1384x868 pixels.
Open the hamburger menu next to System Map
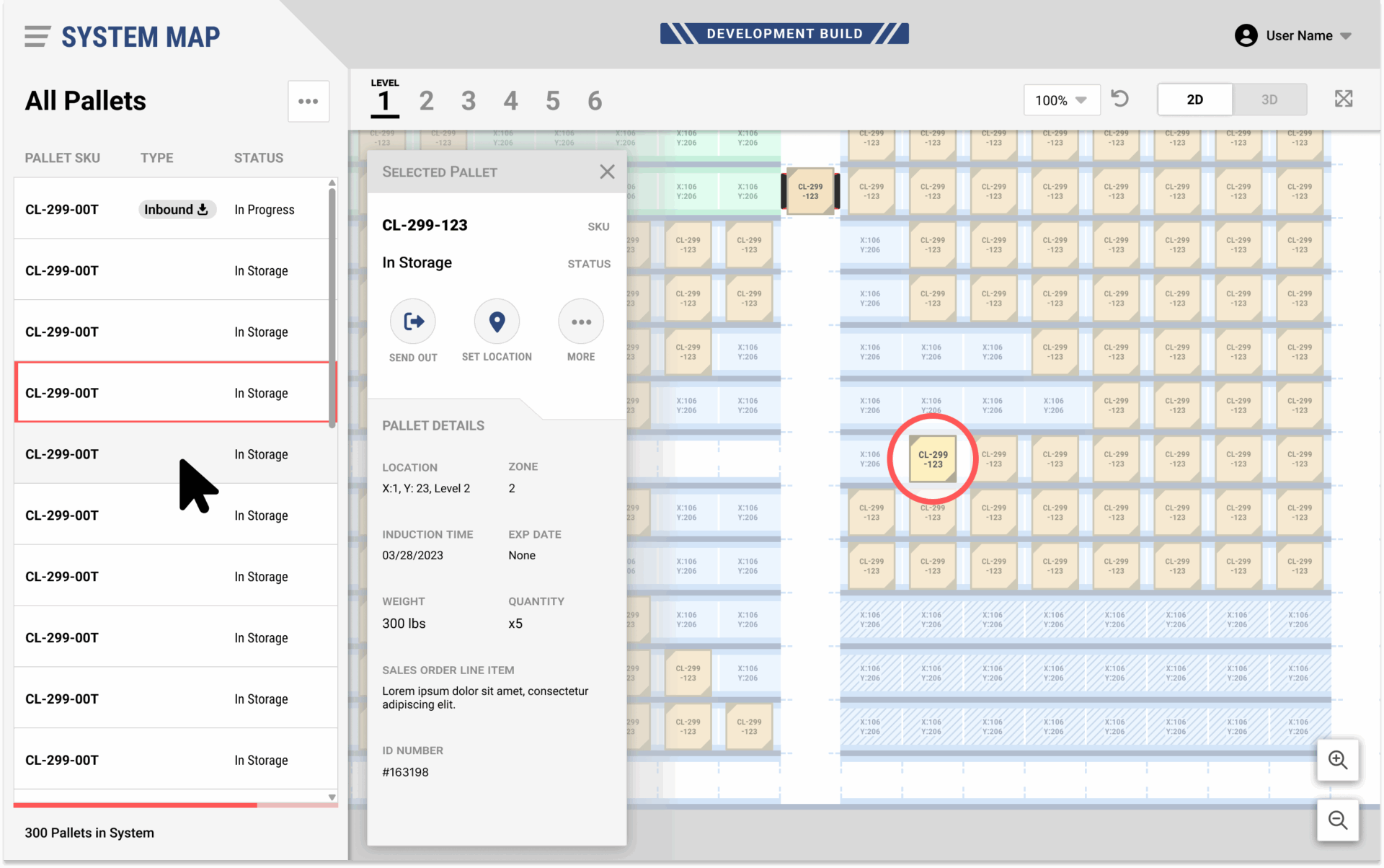click(x=37, y=36)
